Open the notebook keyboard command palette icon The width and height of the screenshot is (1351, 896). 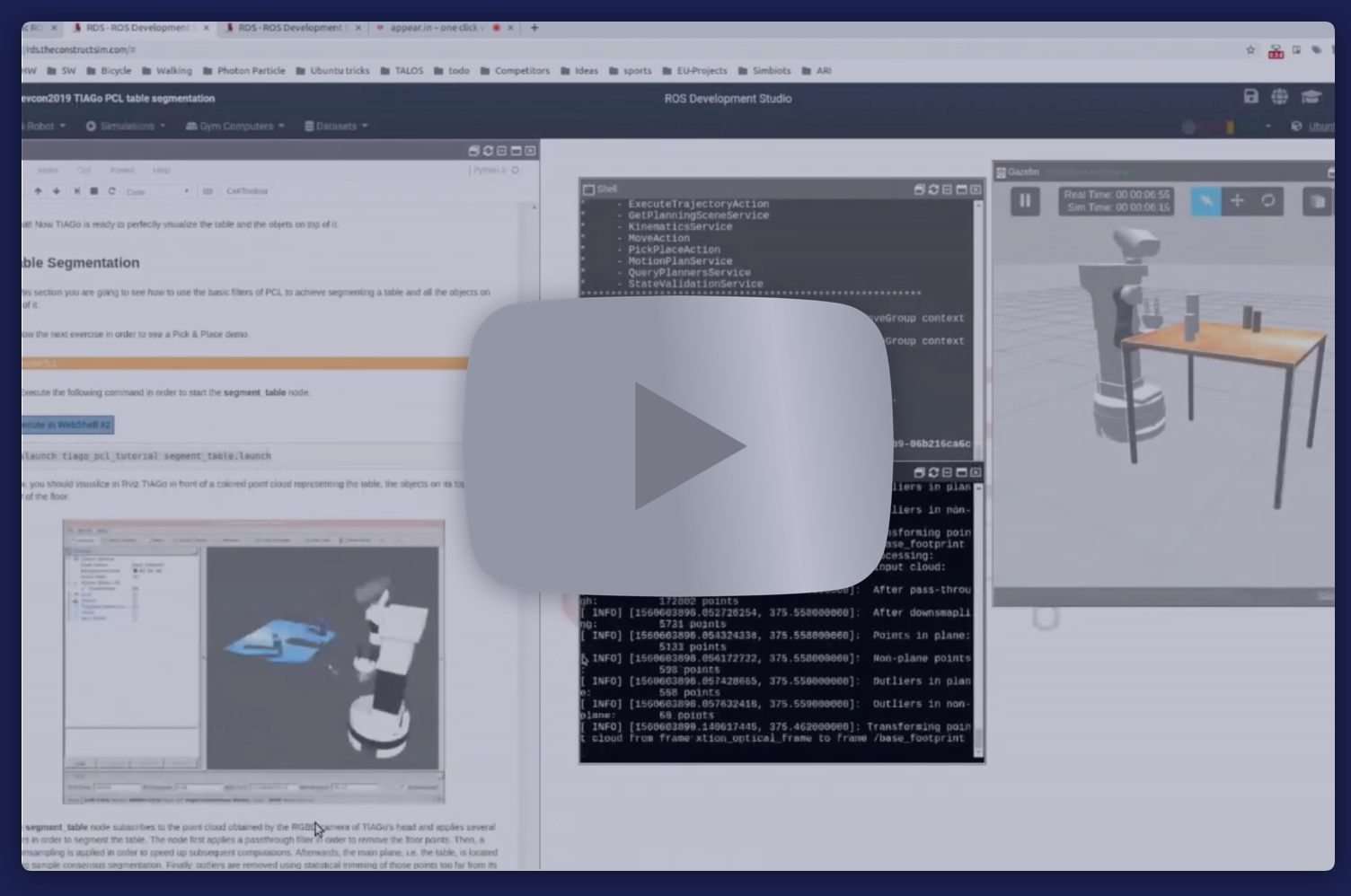(208, 191)
